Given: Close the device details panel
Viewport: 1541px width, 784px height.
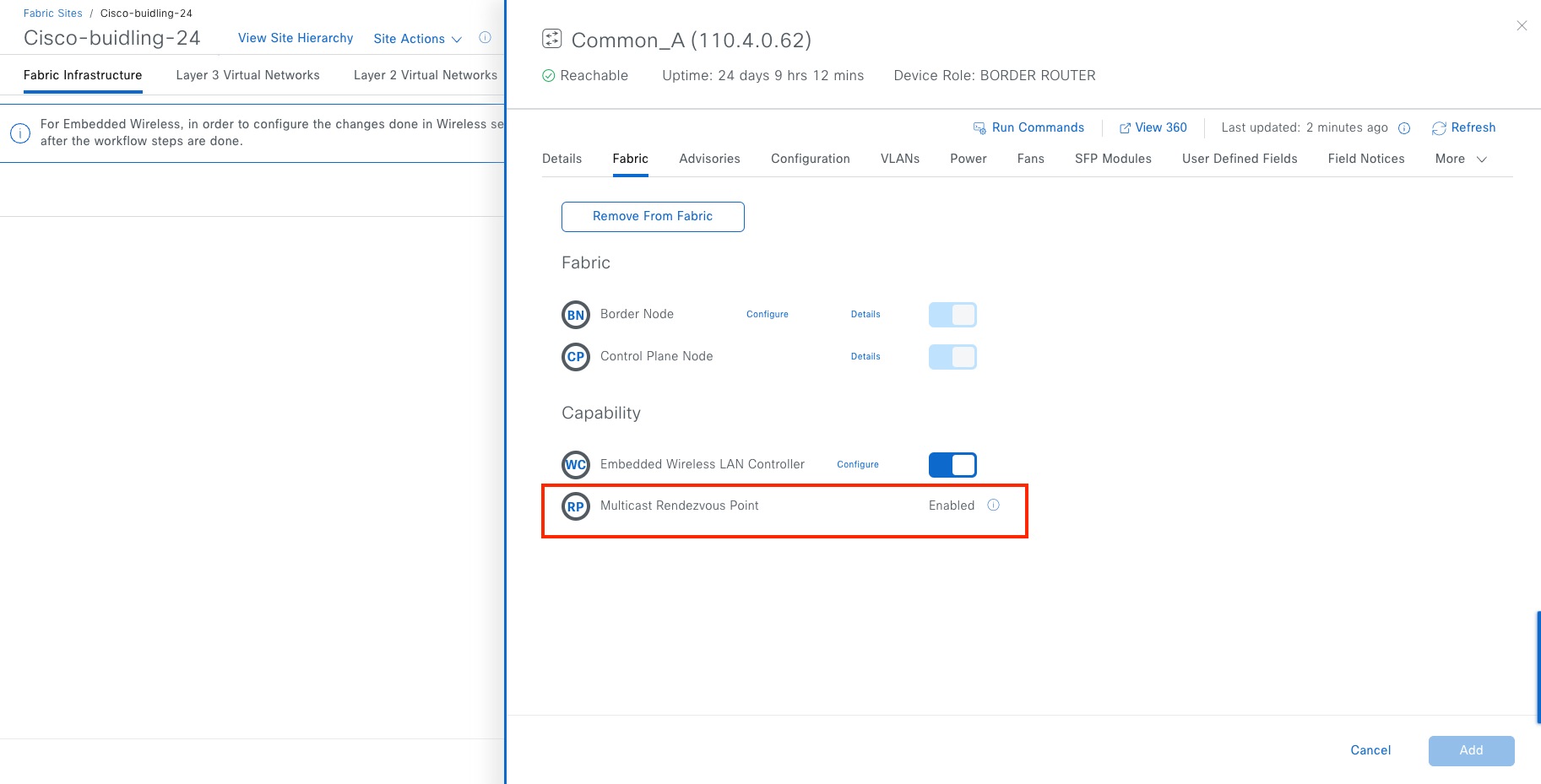Looking at the screenshot, I should coord(1522,26).
